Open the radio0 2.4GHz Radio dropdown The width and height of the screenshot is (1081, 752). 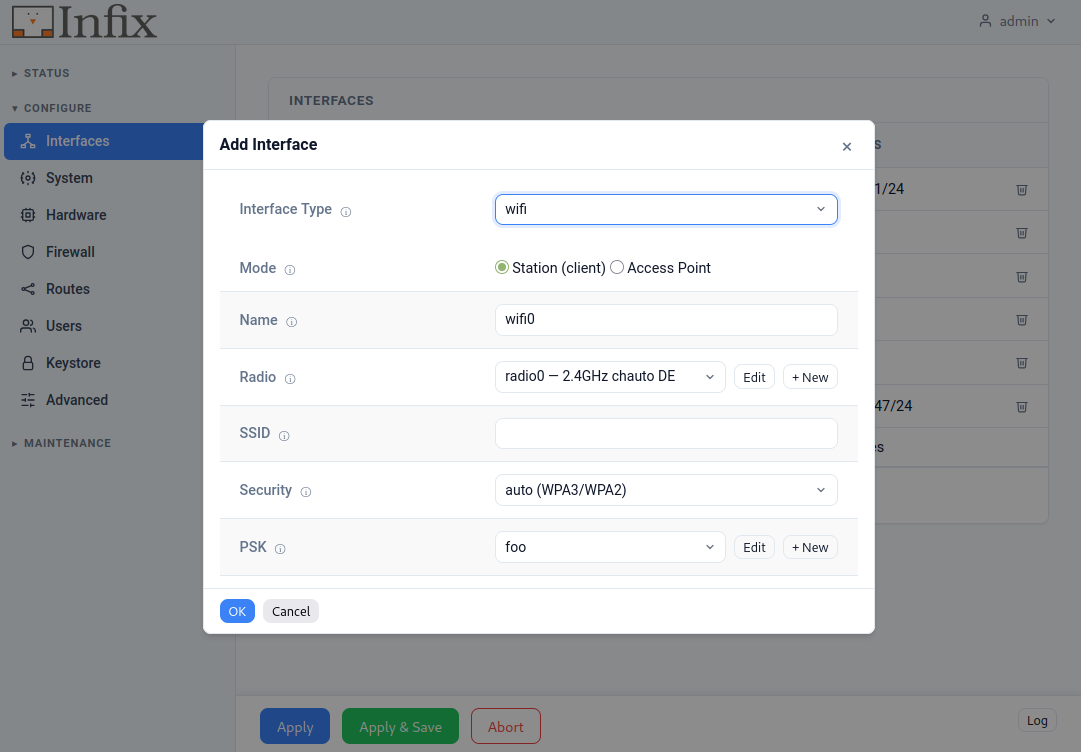point(610,377)
